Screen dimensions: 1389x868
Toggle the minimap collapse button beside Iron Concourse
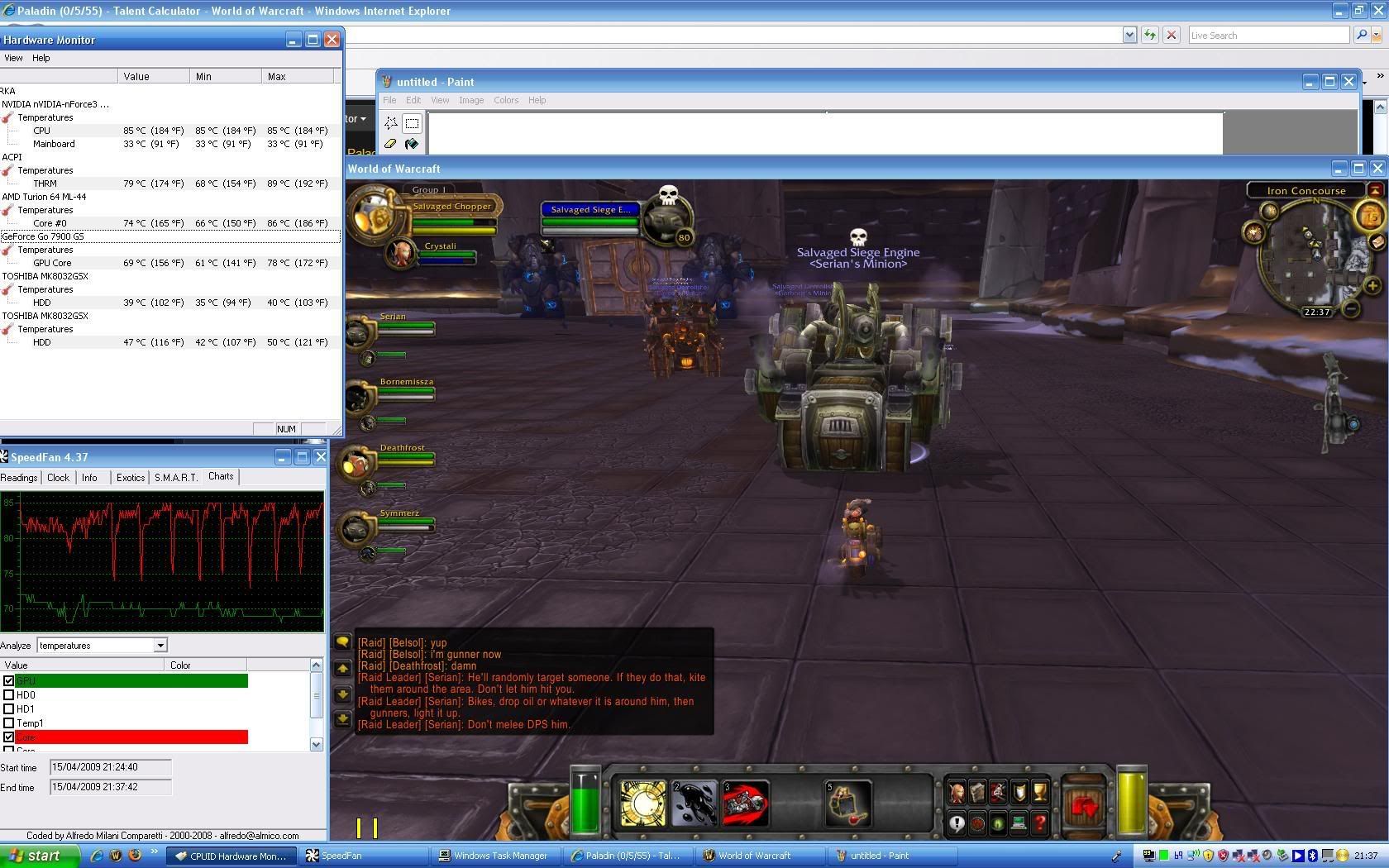[x=1375, y=190]
